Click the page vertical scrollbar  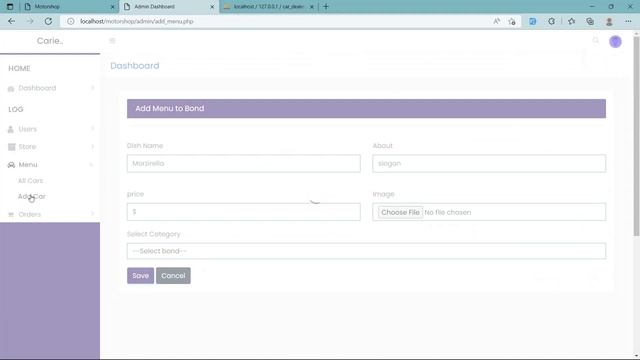tap(636, 135)
